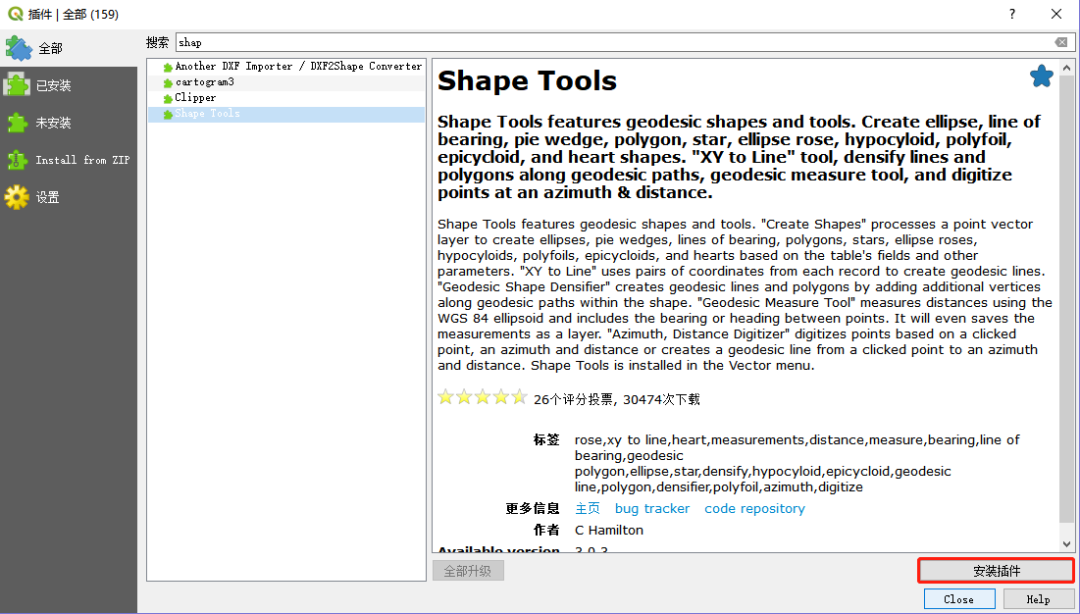This screenshot has width=1080, height=614.
Task: Click the Install from ZIP puzzle icon
Action: (17, 160)
